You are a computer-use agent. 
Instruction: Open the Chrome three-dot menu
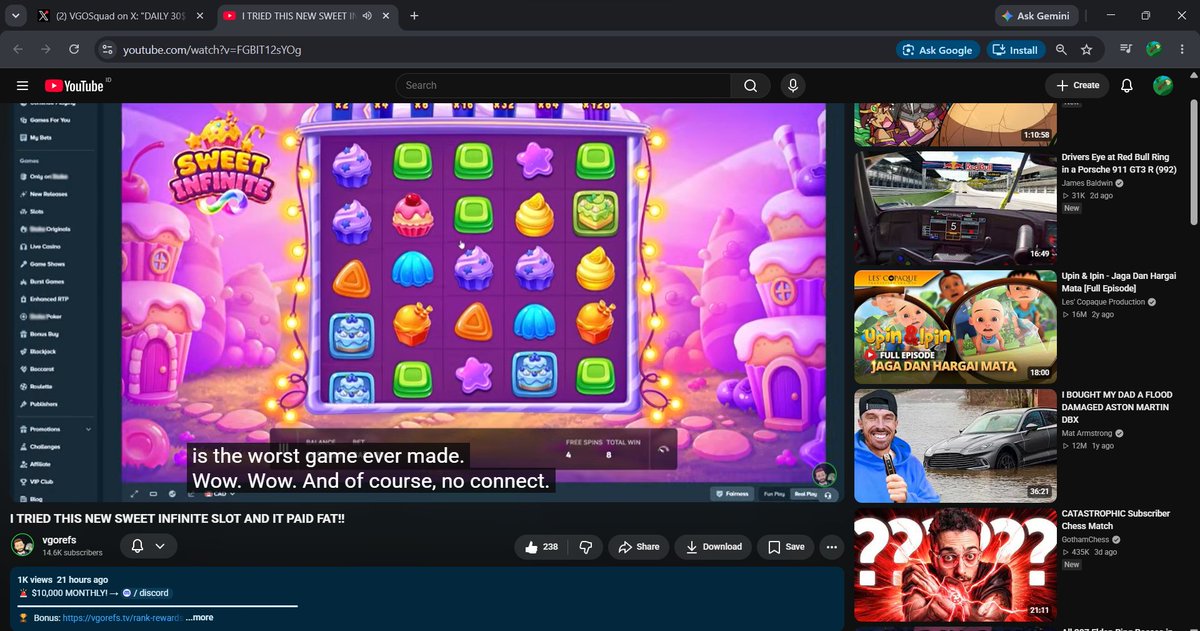[1181, 49]
